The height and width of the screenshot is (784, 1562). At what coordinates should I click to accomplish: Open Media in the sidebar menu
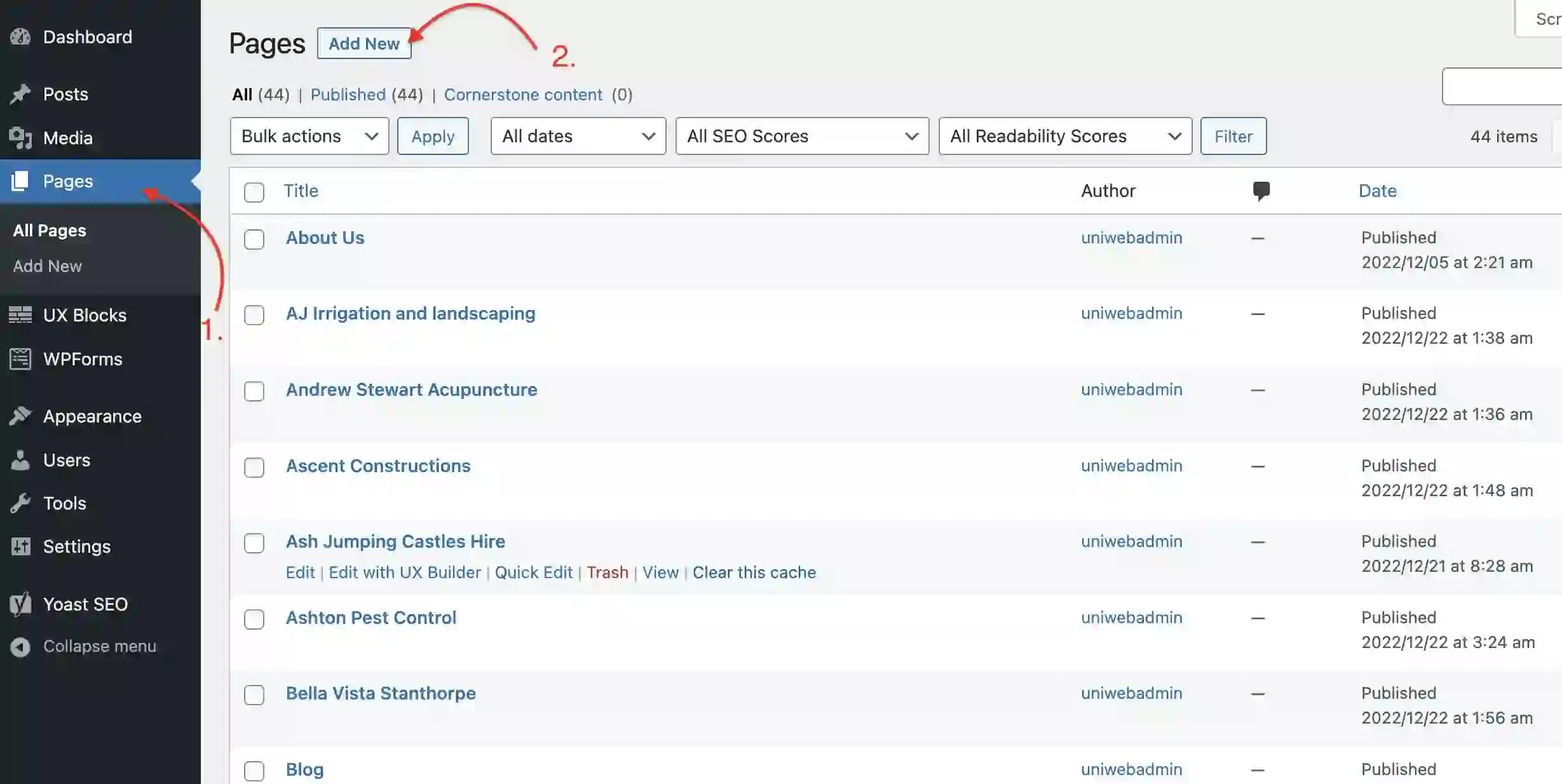pos(68,138)
